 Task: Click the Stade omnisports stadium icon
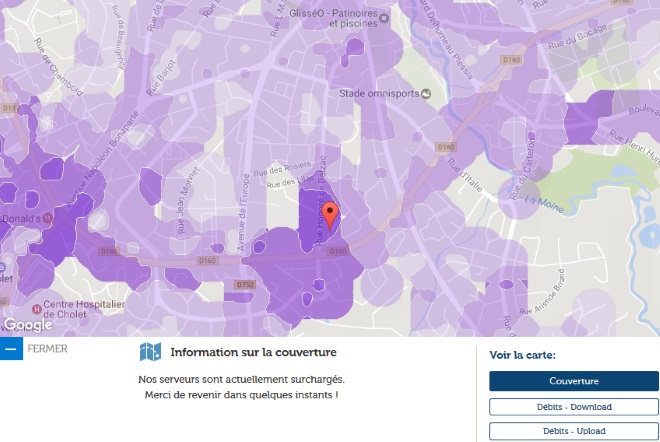point(426,94)
